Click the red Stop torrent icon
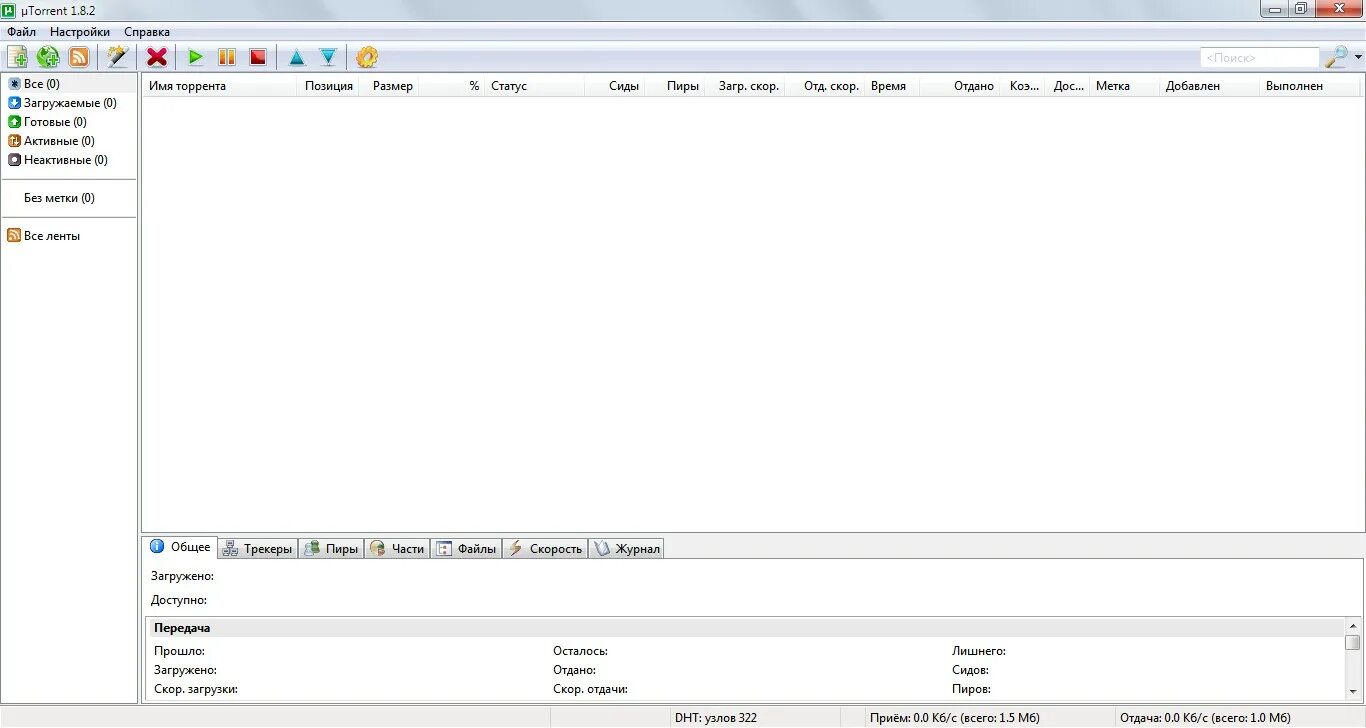 pos(258,57)
